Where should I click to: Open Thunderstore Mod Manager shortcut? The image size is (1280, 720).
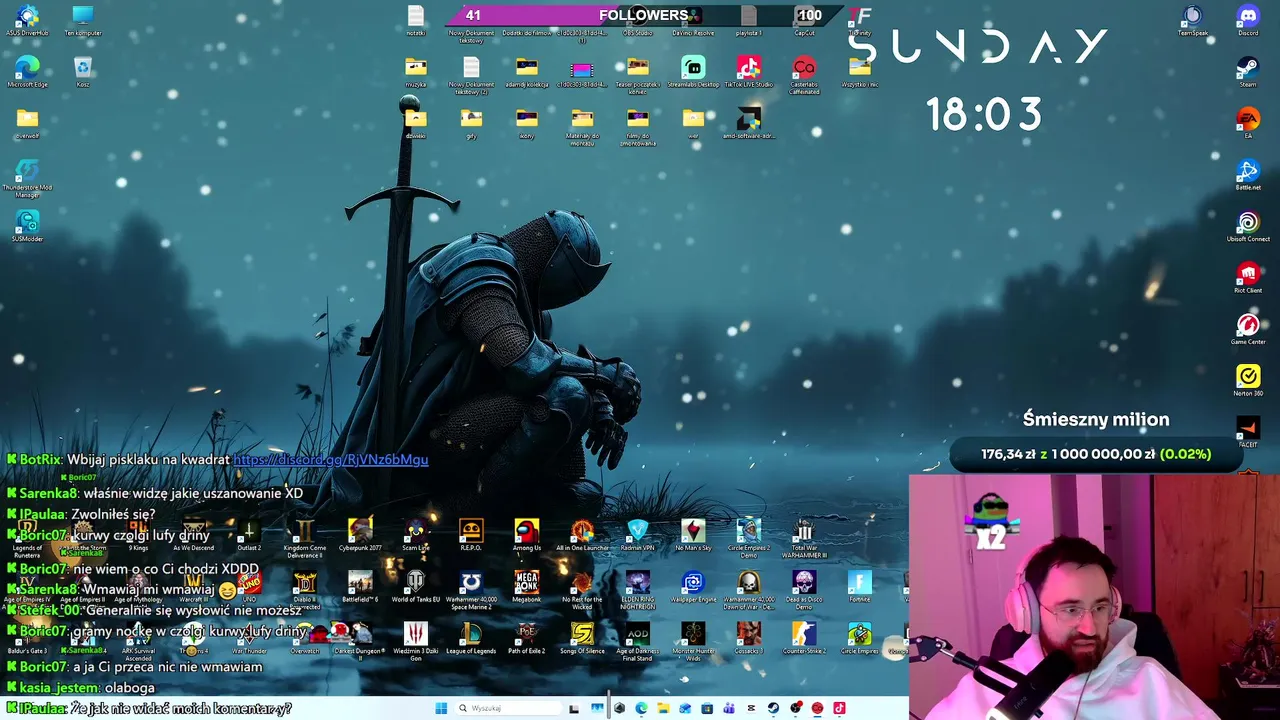point(27,176)
